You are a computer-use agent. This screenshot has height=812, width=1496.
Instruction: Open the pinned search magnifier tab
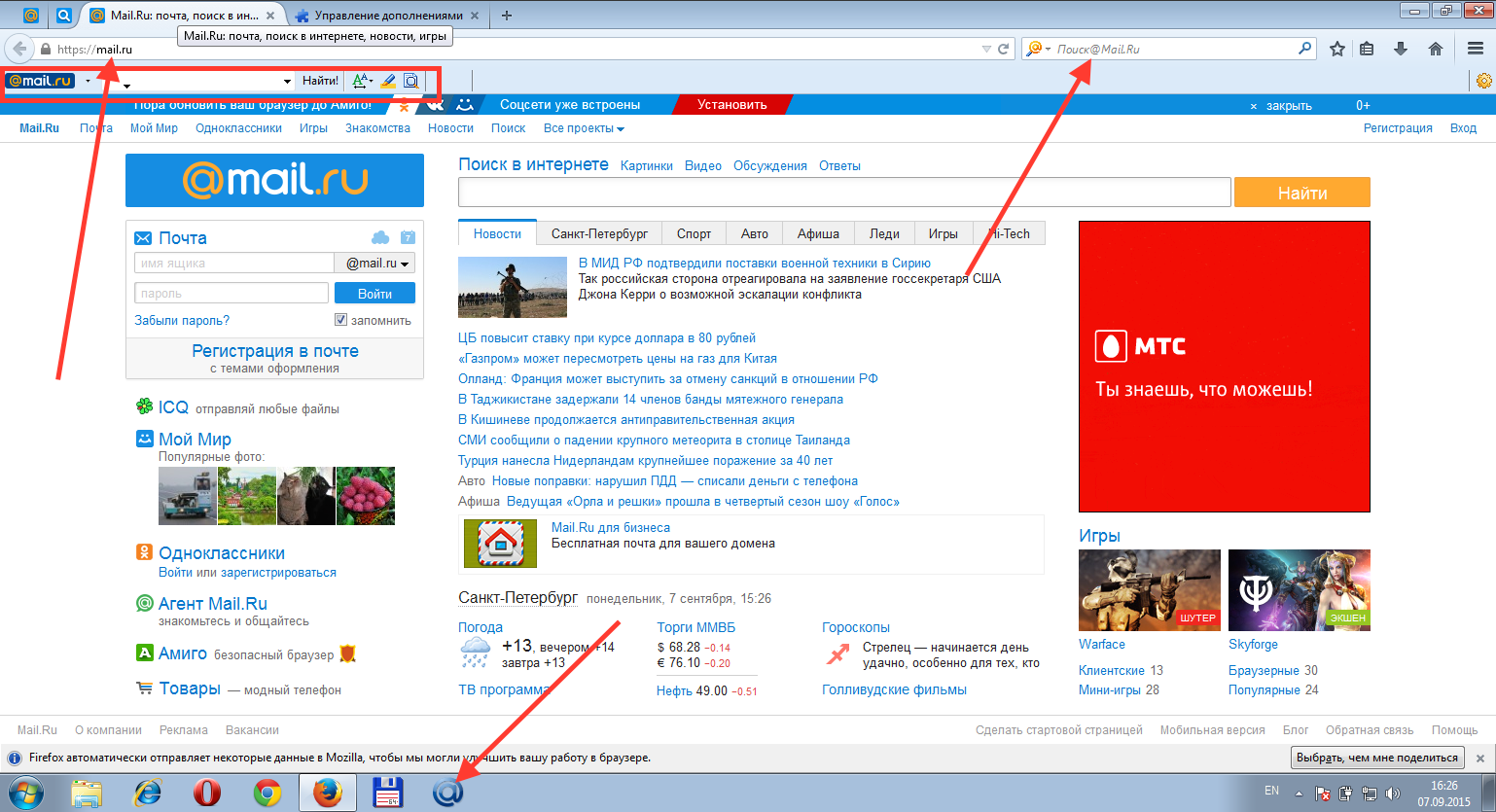[63, 16]
